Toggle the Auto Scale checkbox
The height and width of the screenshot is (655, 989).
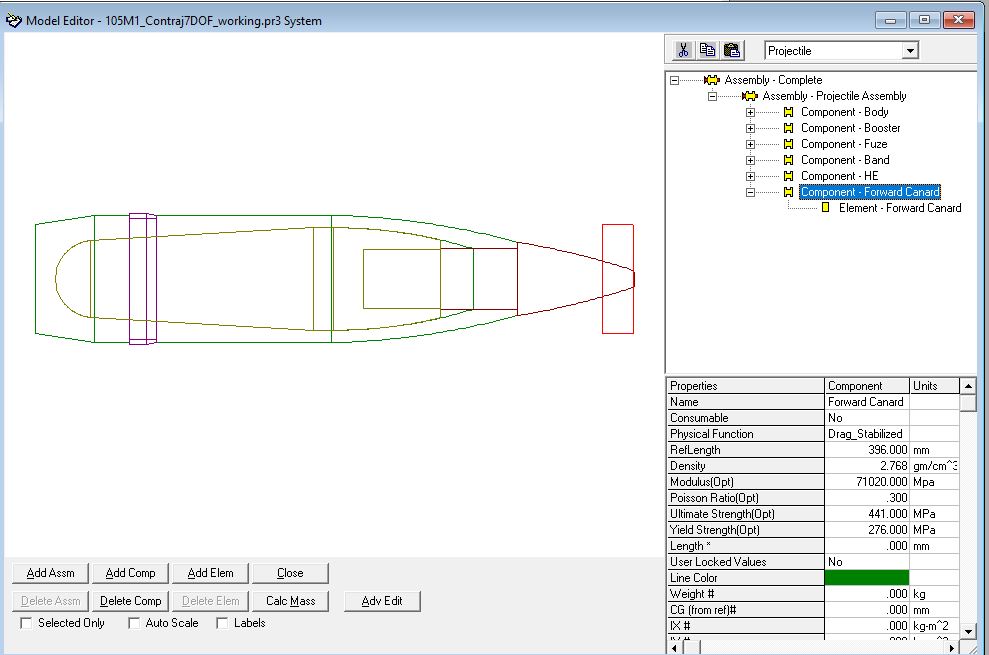click(x=135, y=623)
